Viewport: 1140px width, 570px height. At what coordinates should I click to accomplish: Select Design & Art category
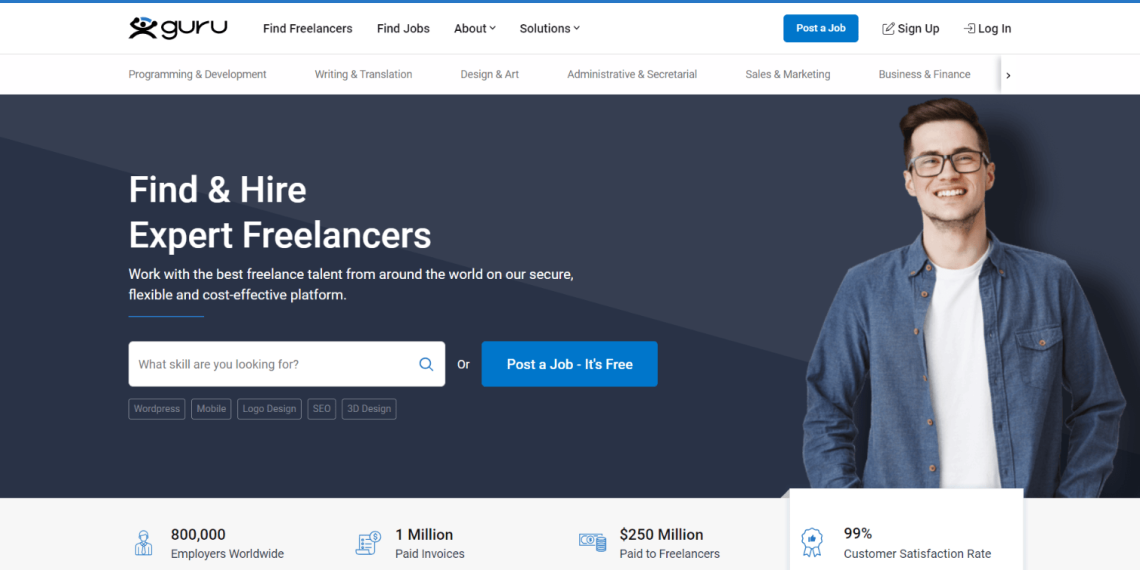pos(489,74)
